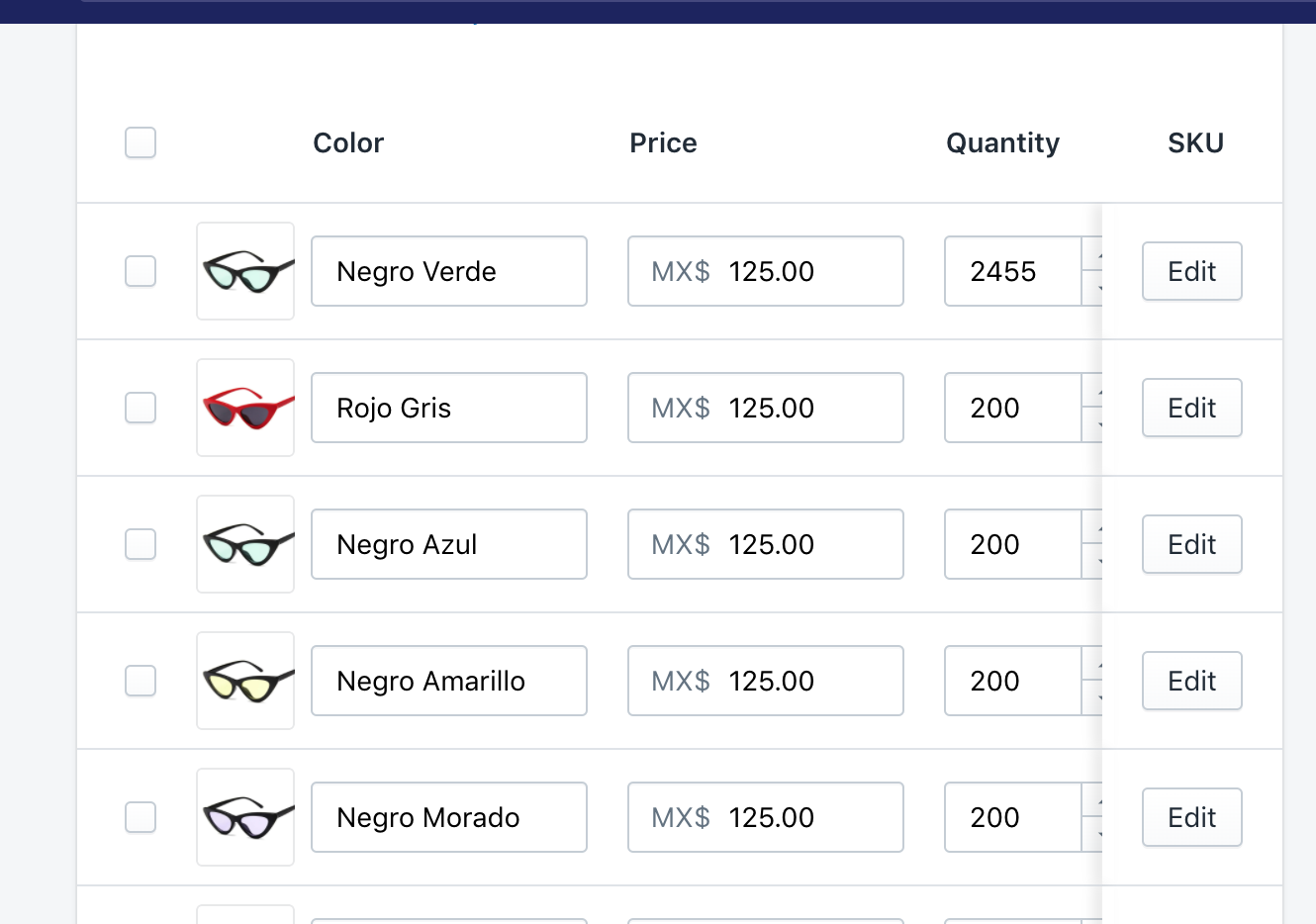Click the Negro Verde sunglasses thumbnail
Viewport: 1316px width, 924px height.
245,271
